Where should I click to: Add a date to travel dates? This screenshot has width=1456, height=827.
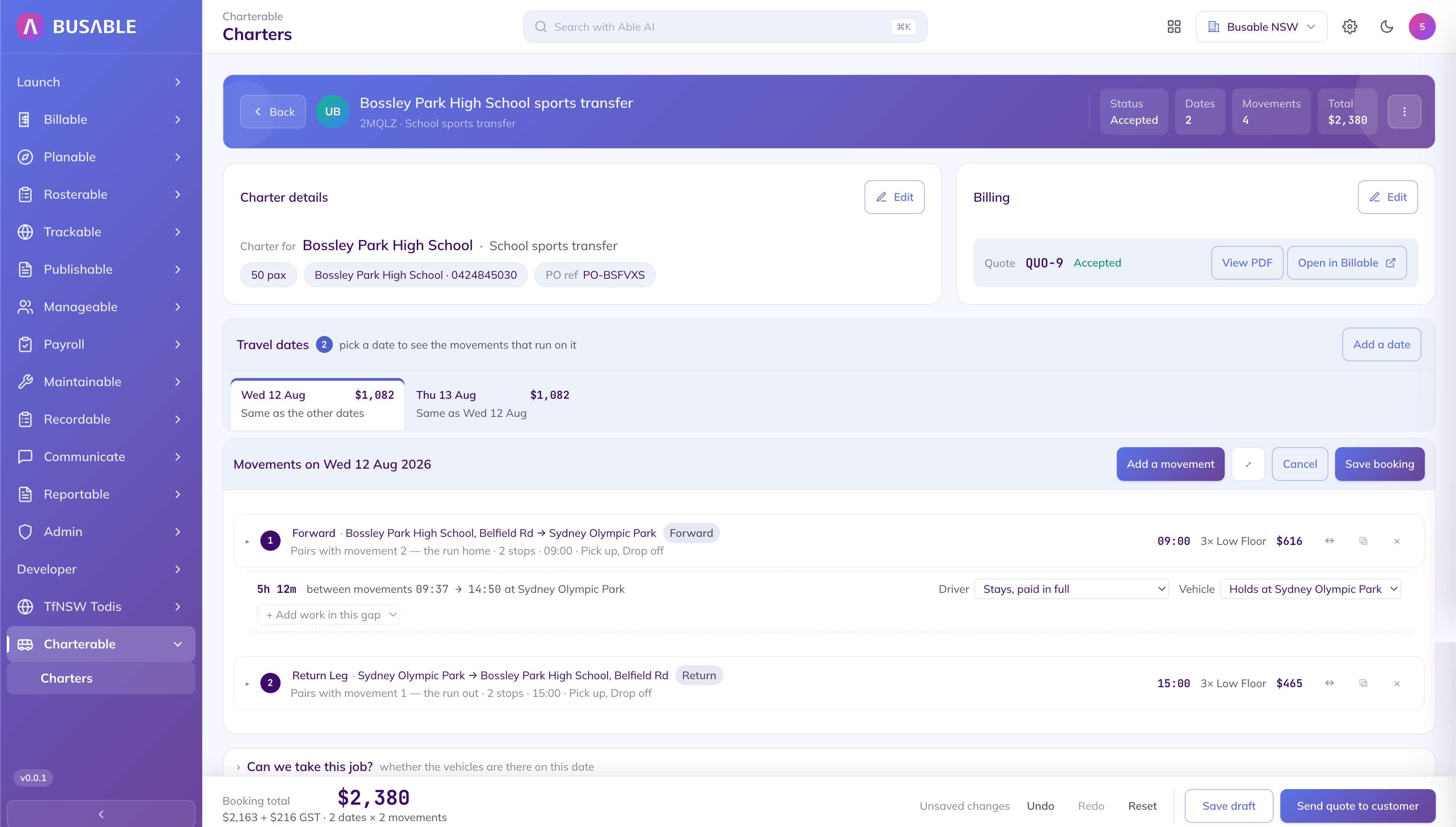click(1381, 344)
